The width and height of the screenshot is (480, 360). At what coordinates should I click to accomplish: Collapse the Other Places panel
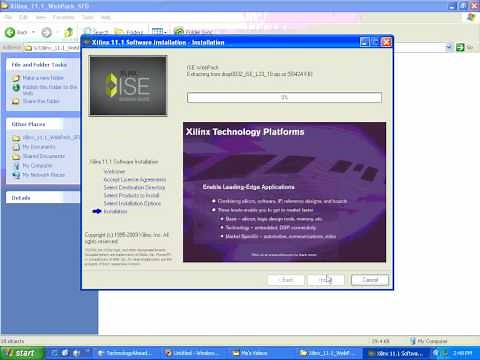coord(43,124)
